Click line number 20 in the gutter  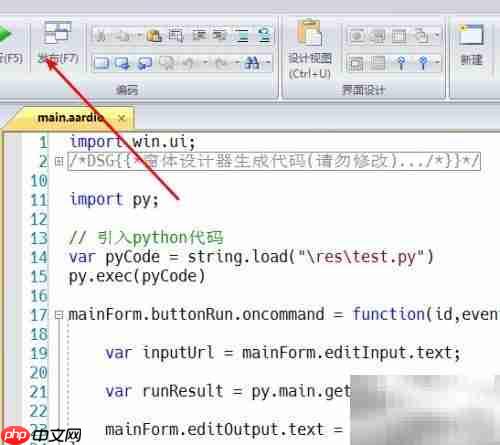pyautogui.click(x=39, y=373)
